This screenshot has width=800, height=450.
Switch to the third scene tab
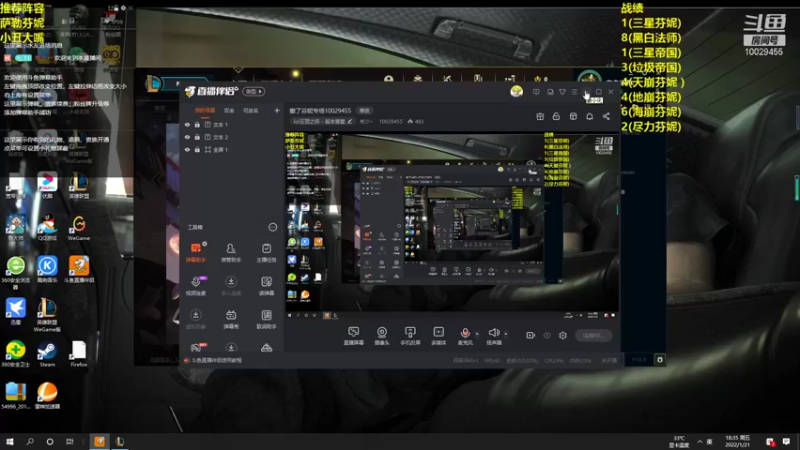pos(250,110)
